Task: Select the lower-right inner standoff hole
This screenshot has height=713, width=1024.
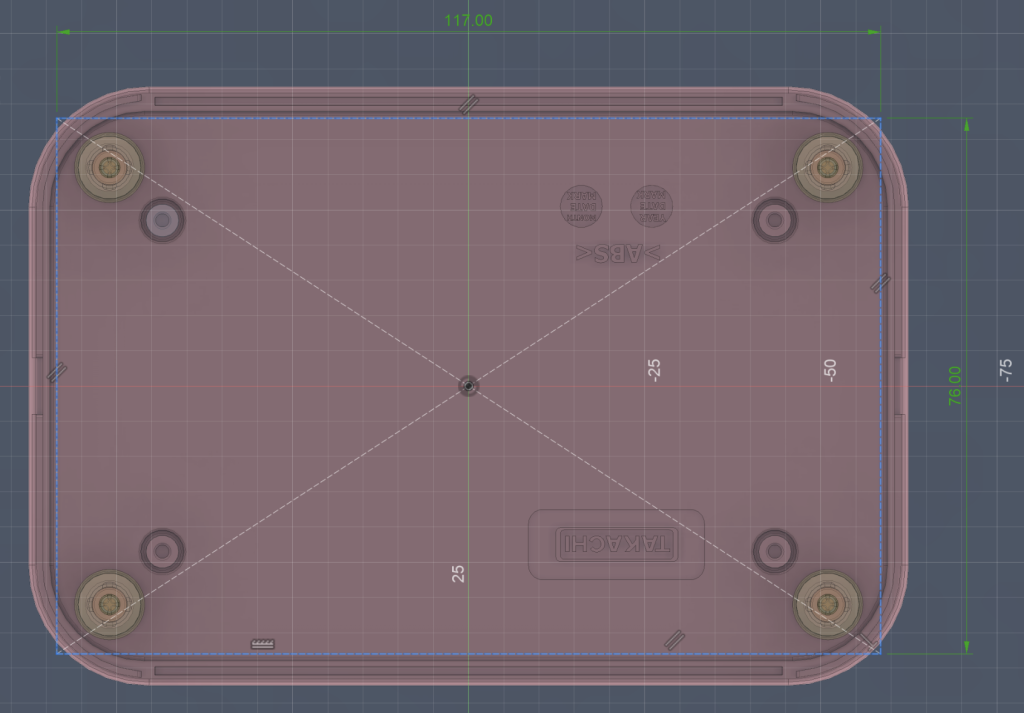Action: [775, 551]
